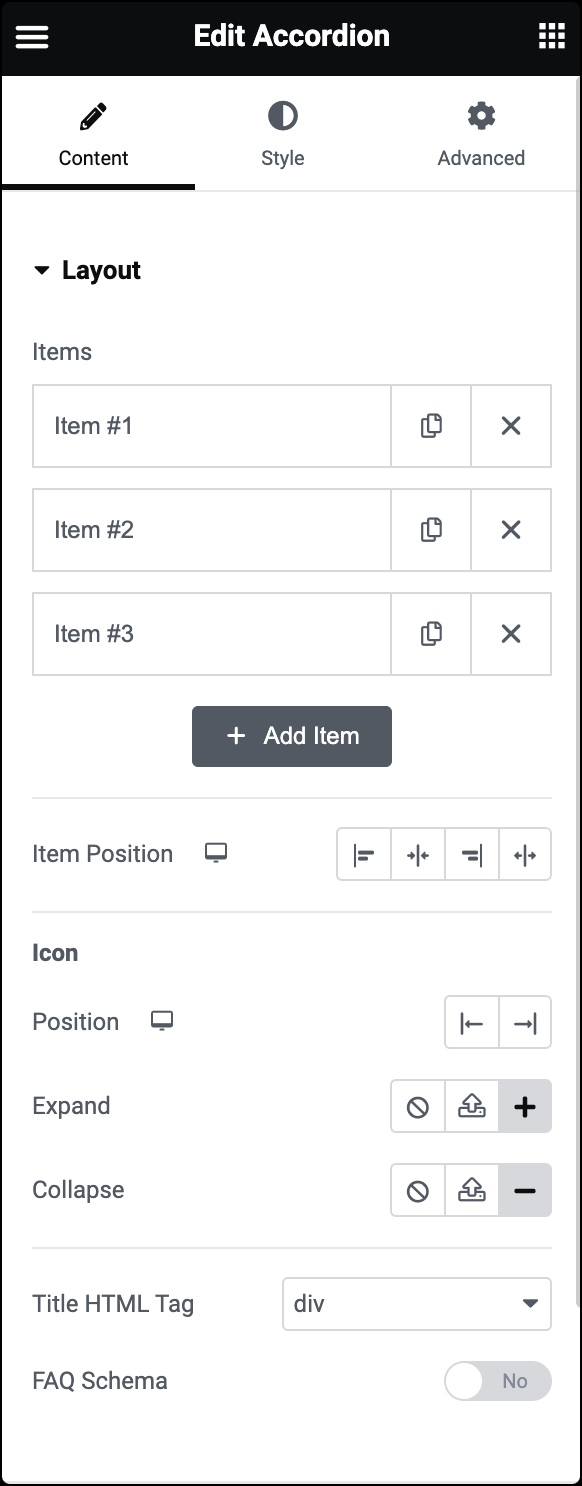Screen dimensions: 582x1486
Task: Select no icon for Expand
Action: click(418, 1107)
